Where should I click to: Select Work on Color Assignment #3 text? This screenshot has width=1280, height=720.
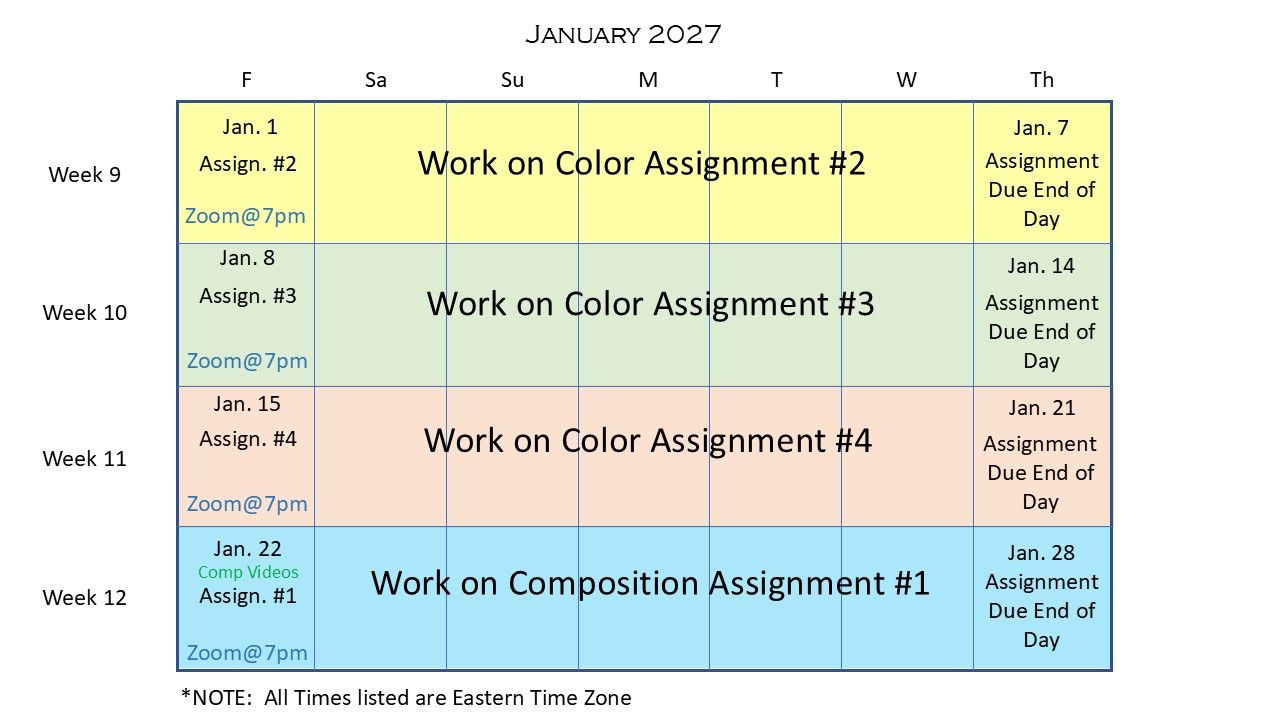650,303
